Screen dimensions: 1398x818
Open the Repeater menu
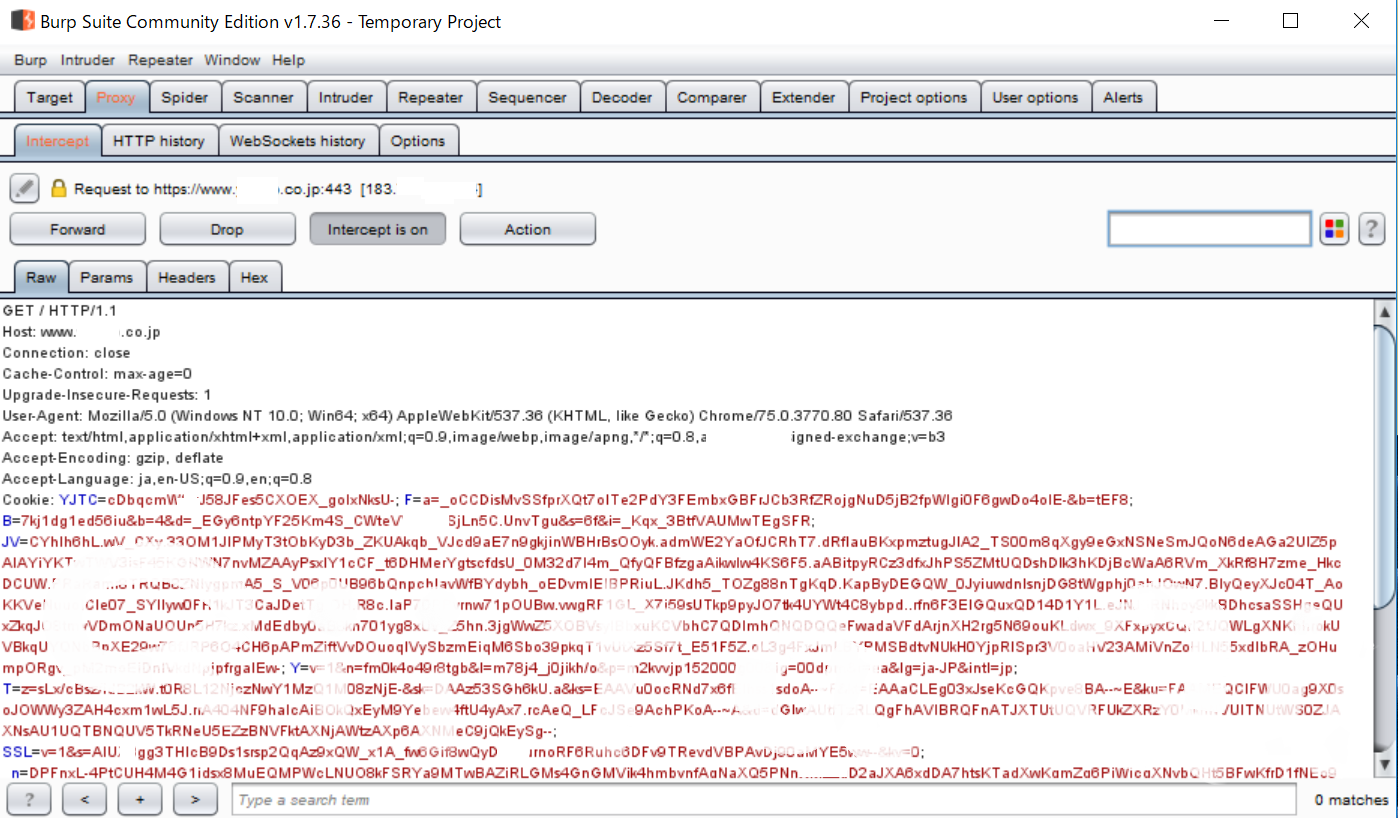tap(160, 60)
